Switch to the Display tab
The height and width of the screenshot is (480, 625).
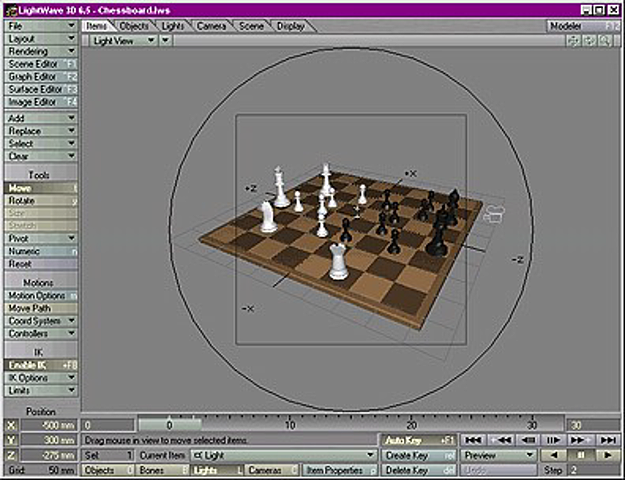pyautogui.click(x=291, y=26)
